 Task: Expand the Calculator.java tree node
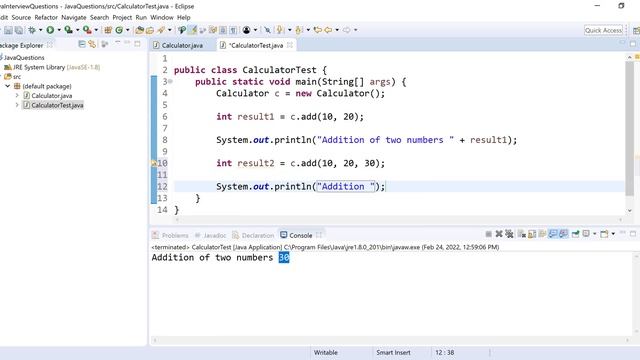pos(17,96)
